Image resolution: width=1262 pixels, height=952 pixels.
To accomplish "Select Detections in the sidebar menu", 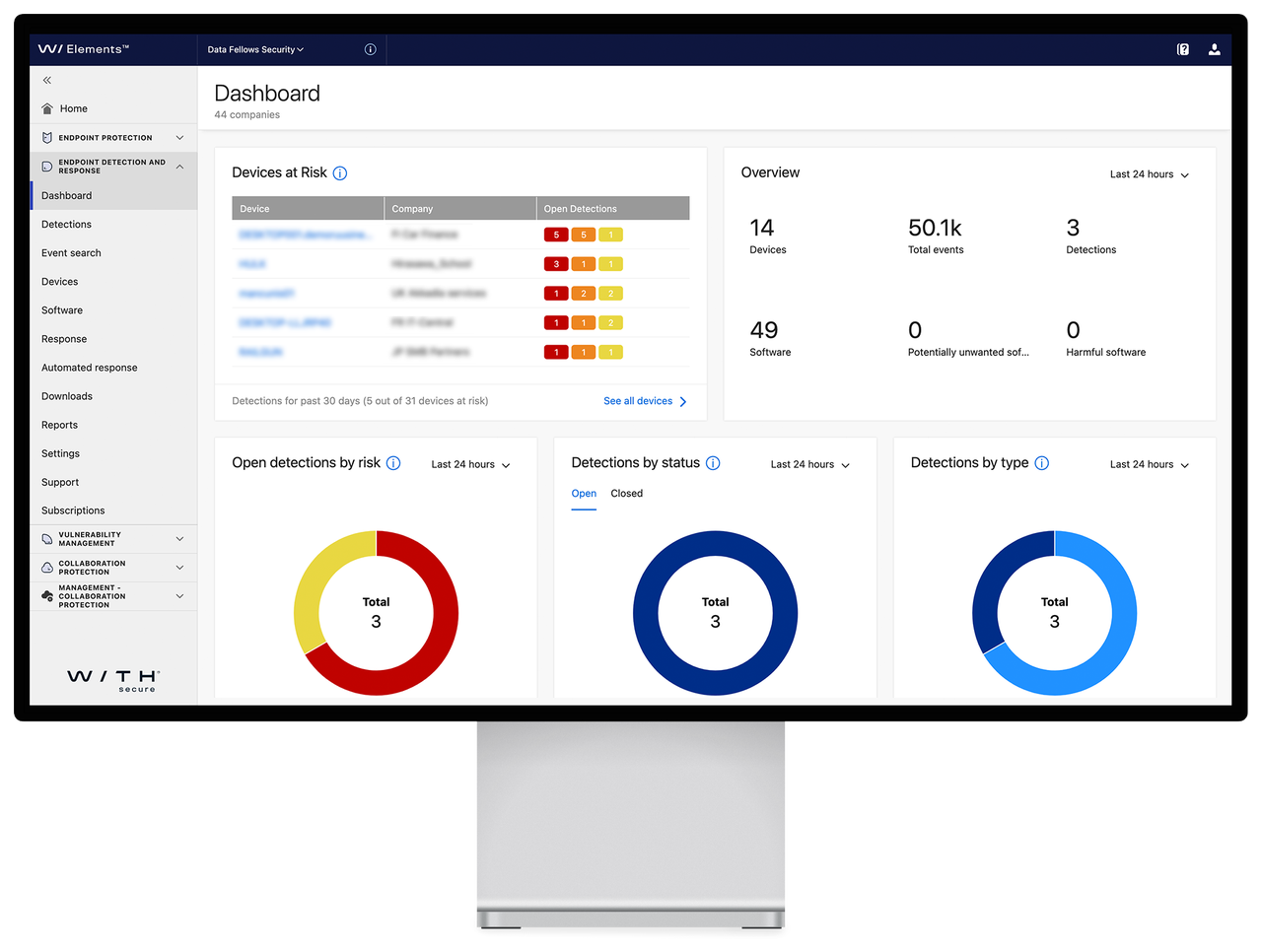I will click(66, 224).
